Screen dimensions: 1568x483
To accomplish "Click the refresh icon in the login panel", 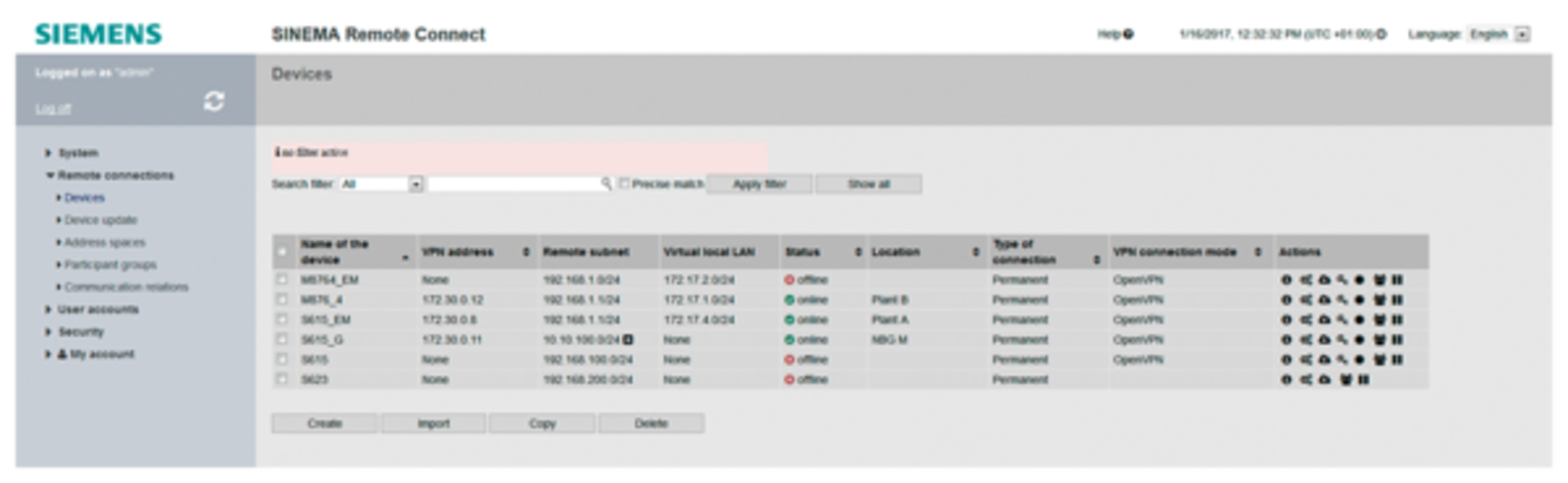I will pyautogui.click(x=214, y=101).
